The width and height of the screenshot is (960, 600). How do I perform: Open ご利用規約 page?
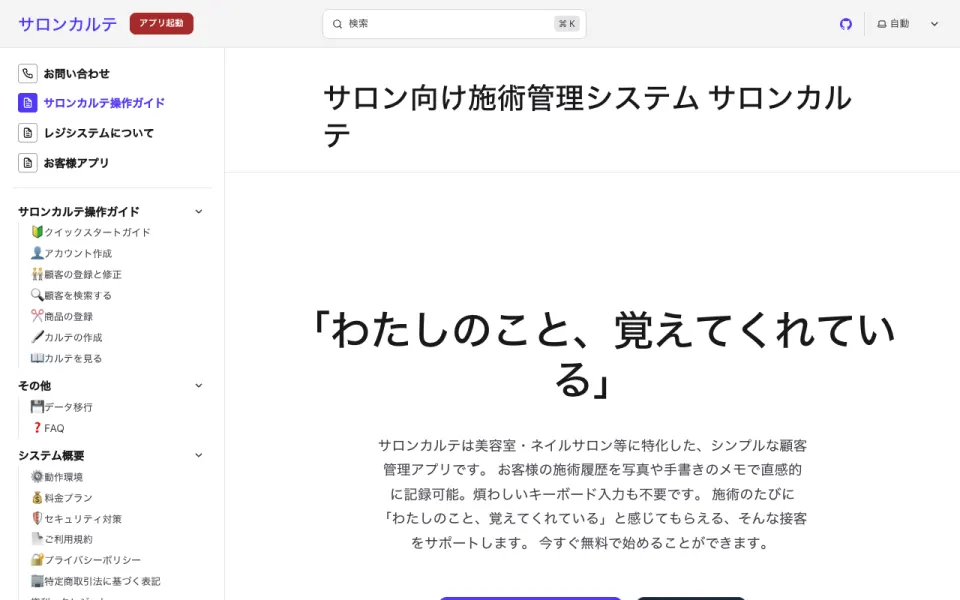pos(62,539)
